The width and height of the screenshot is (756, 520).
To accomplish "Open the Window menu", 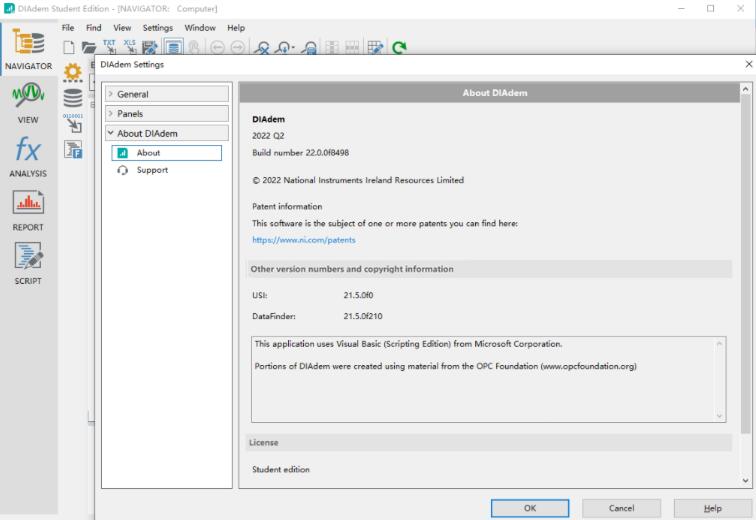I will point(200,28).
